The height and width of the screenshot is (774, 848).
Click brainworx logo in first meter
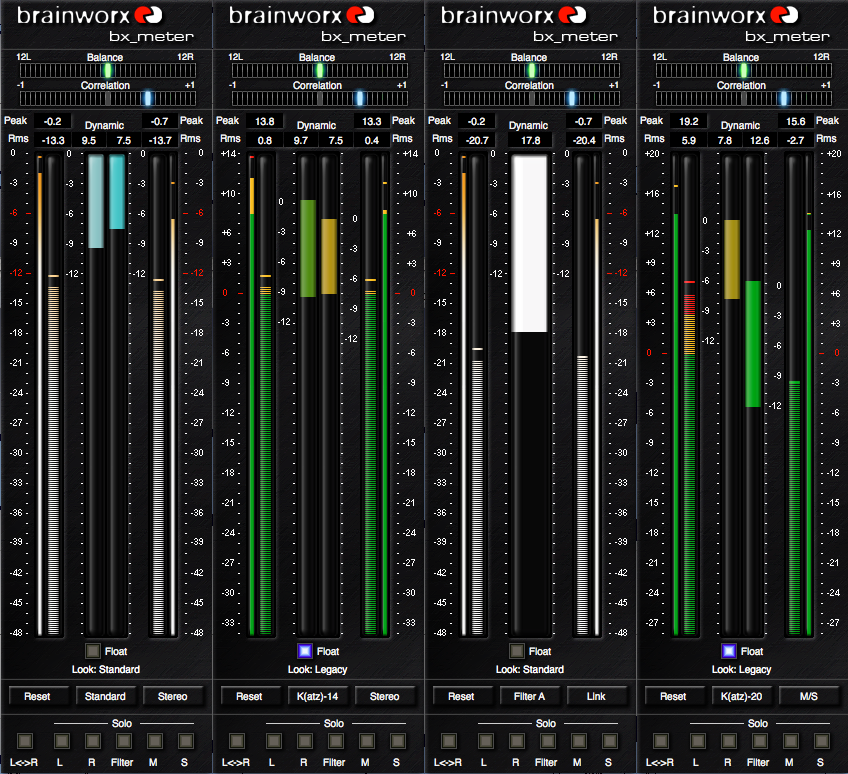click(90, 15)
